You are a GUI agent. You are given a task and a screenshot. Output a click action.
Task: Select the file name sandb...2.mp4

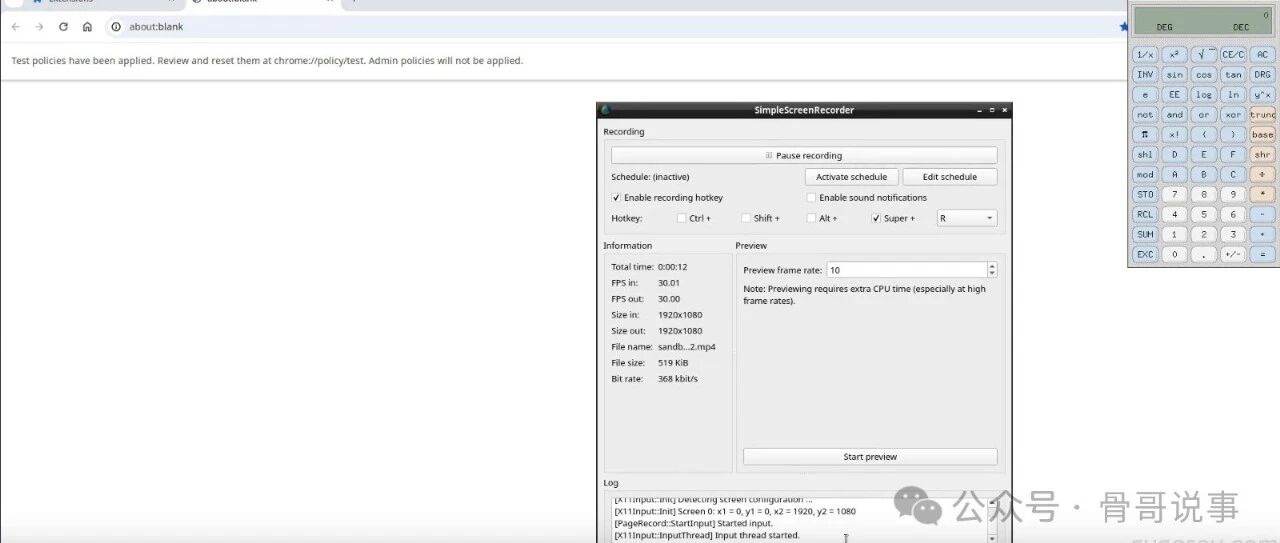686,347
